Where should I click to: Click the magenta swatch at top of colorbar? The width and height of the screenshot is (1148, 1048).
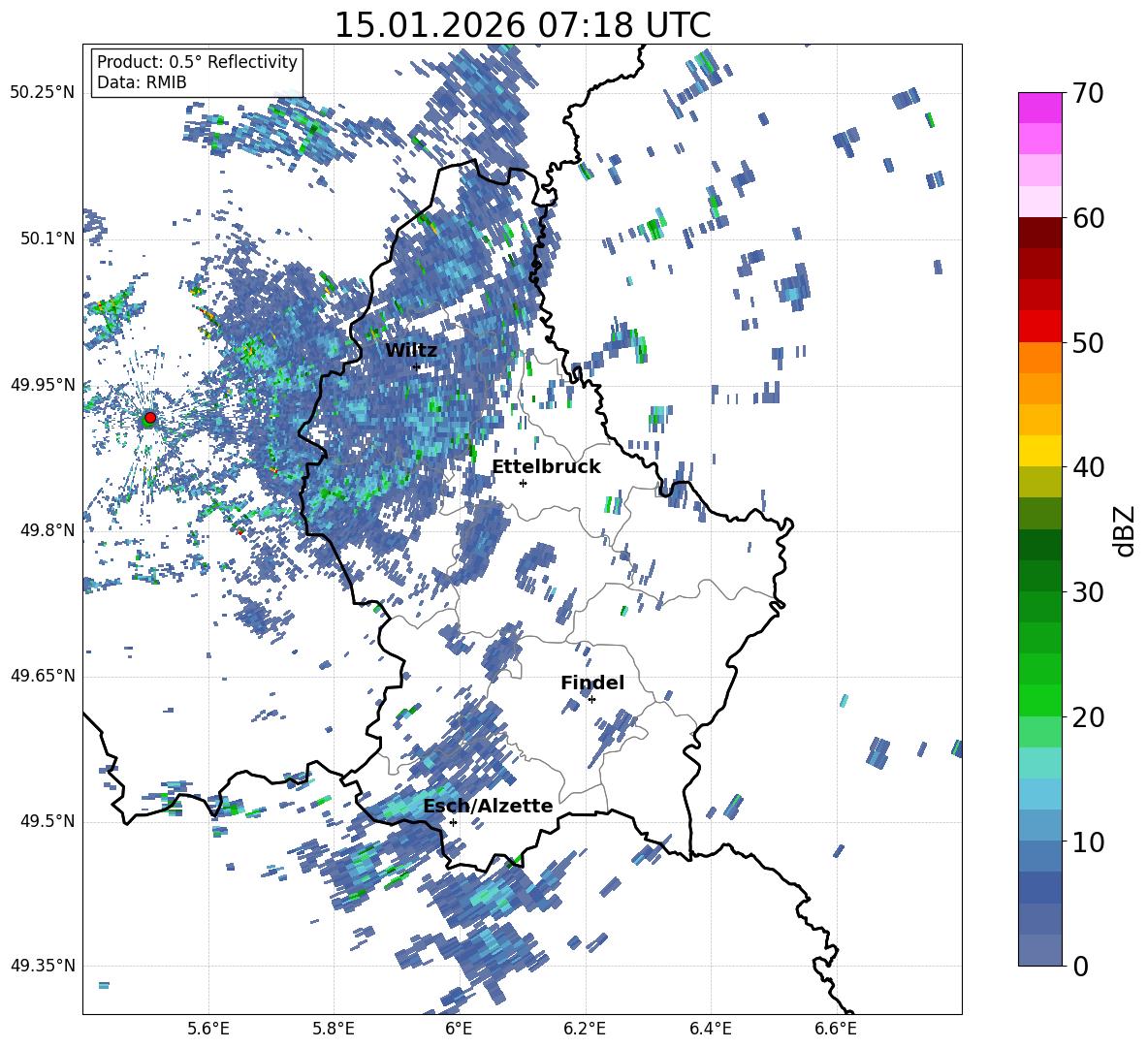pos(1039,109)
